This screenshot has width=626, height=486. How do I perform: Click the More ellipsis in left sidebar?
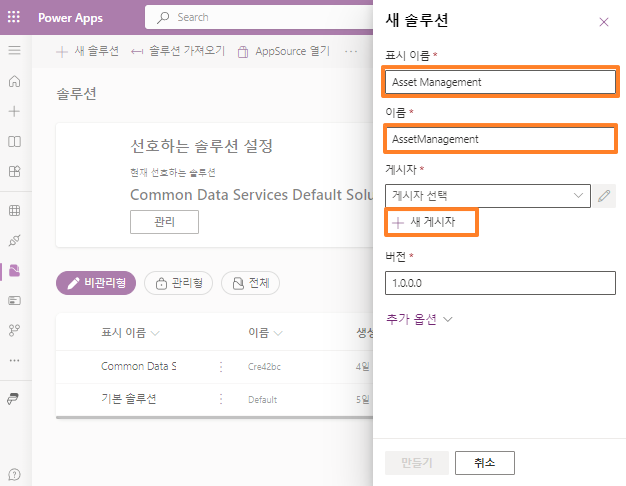pyautogui.click(x=14, y=360)
